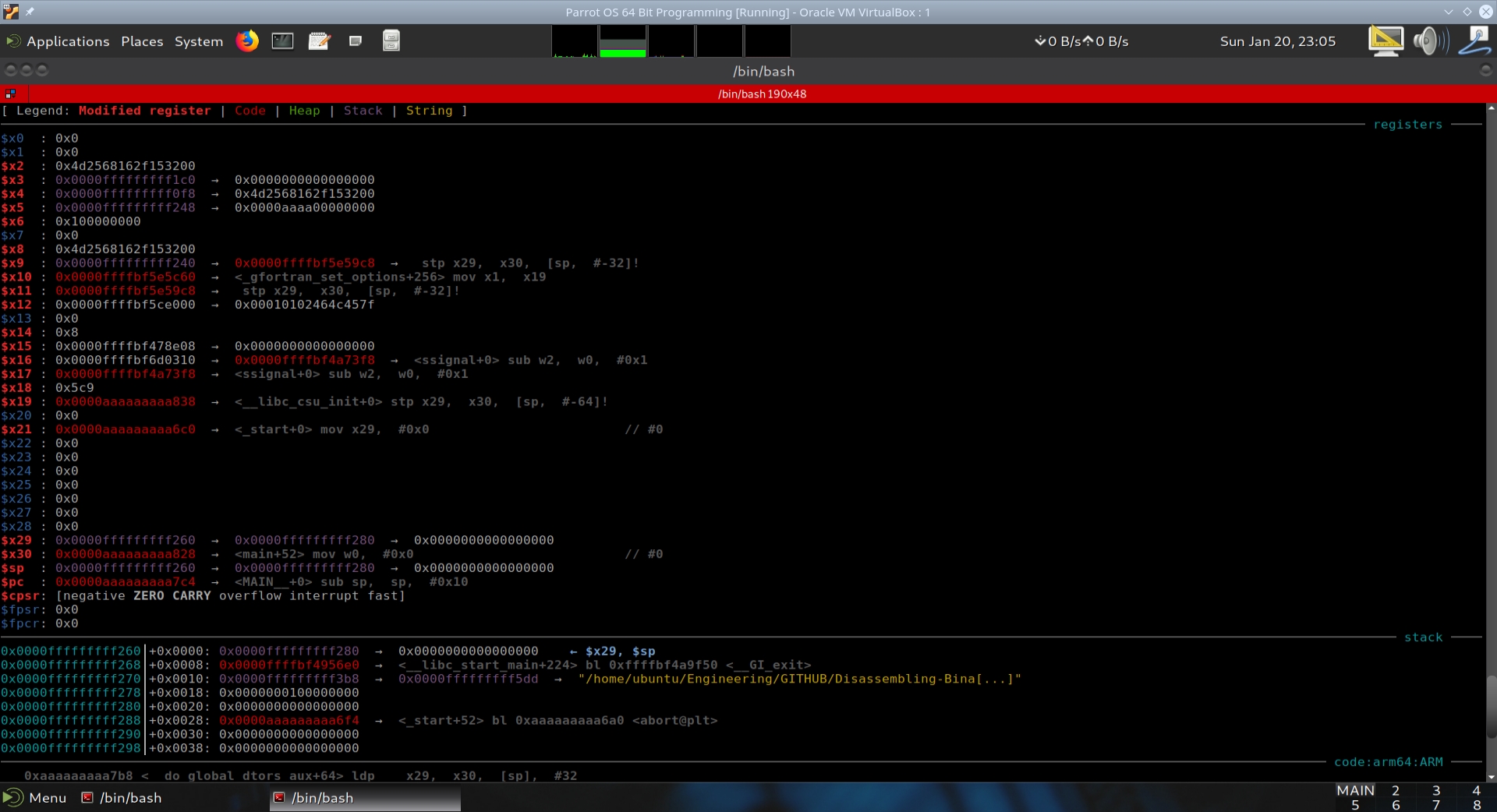
Task: Click the first CPU system monitor graph
Action: coord(575,41)
